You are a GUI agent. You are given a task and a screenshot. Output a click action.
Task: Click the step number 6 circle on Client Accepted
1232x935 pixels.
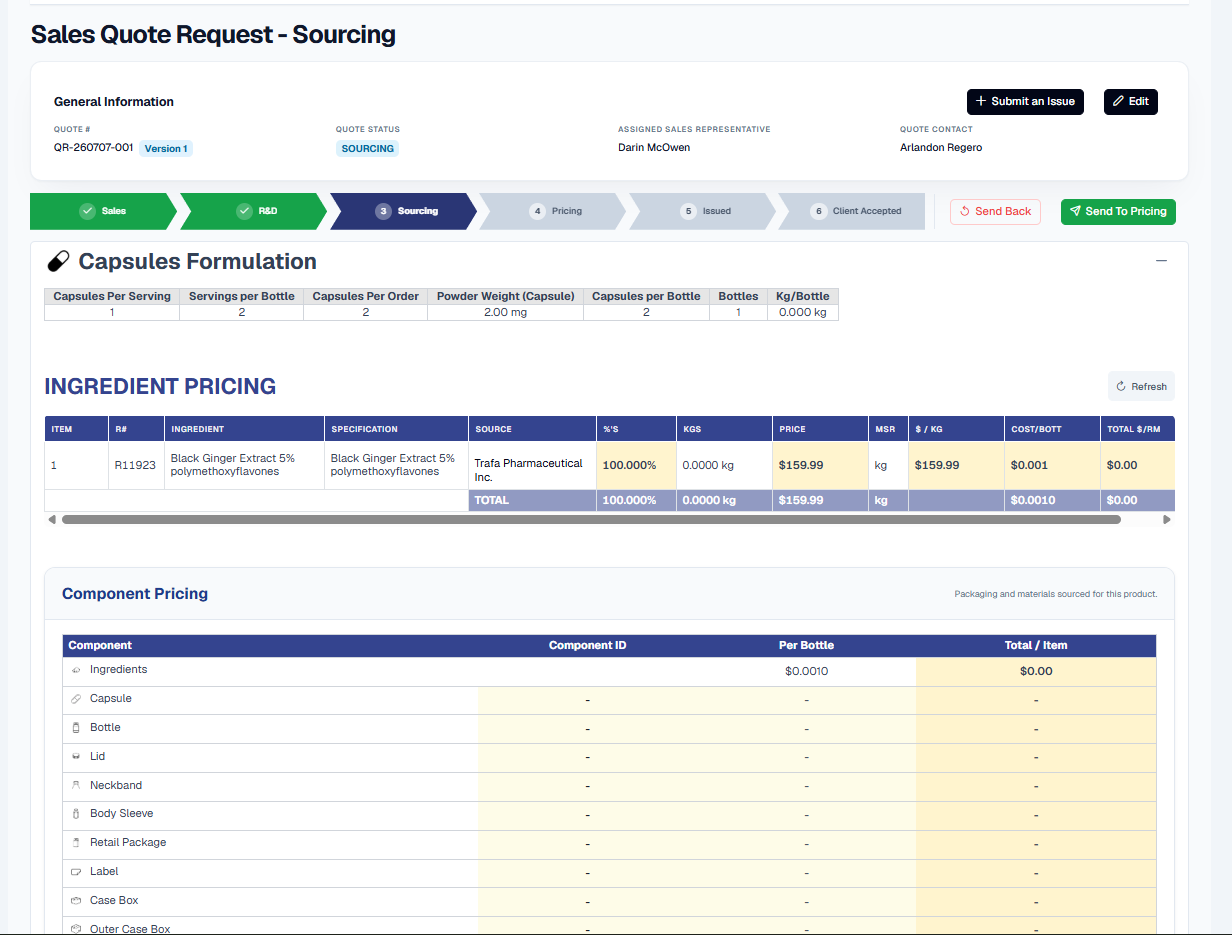click(x=818, y=211)
